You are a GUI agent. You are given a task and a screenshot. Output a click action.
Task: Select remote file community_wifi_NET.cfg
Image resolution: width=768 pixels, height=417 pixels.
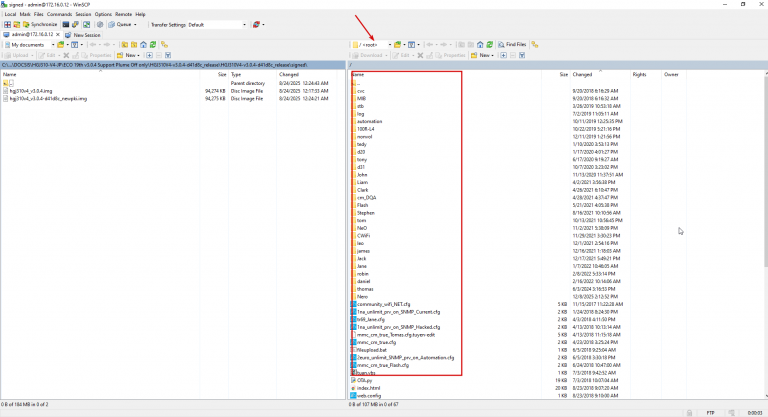(384, 304)
